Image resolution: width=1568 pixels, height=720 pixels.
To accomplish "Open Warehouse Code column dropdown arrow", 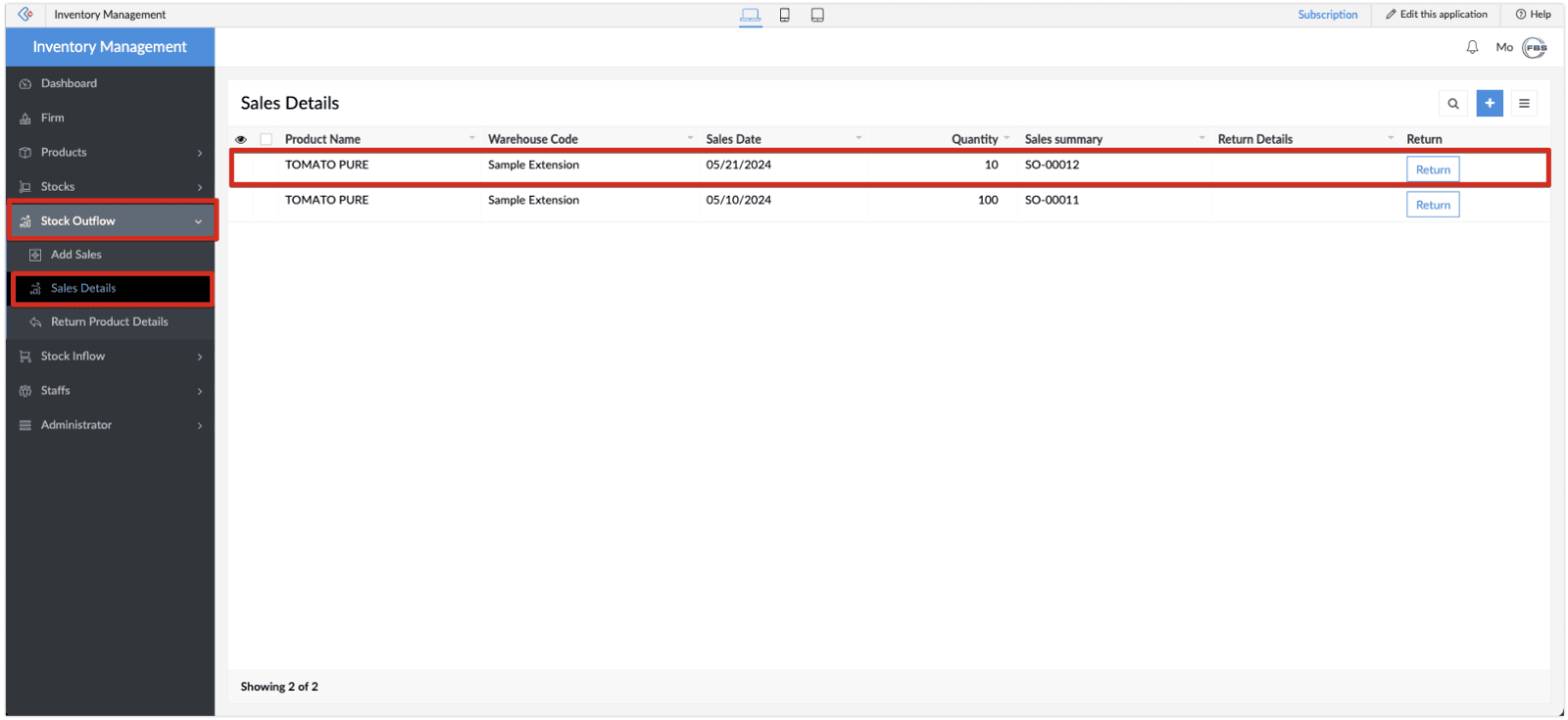I will click(x=690, y=138).
